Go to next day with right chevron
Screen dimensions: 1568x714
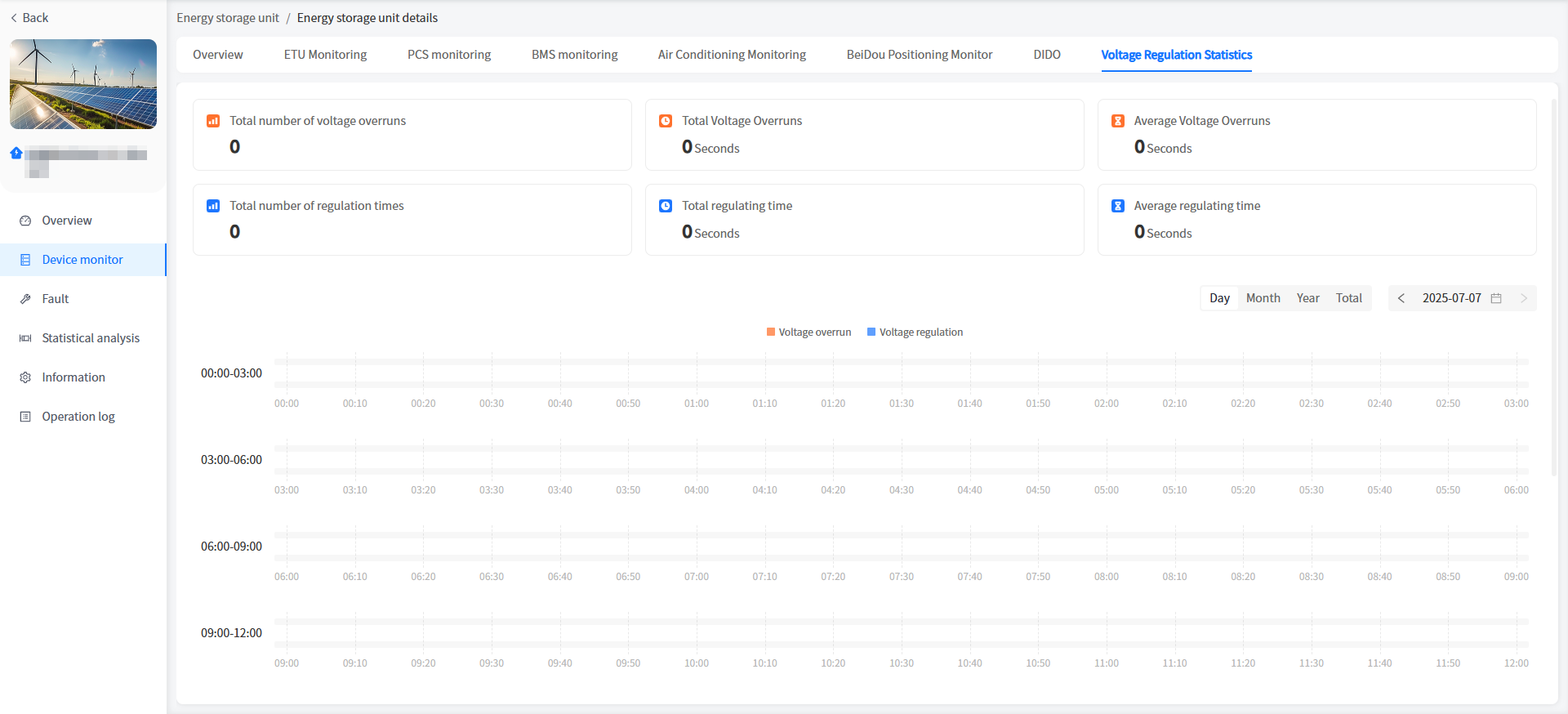click(x=1524, y=298)
